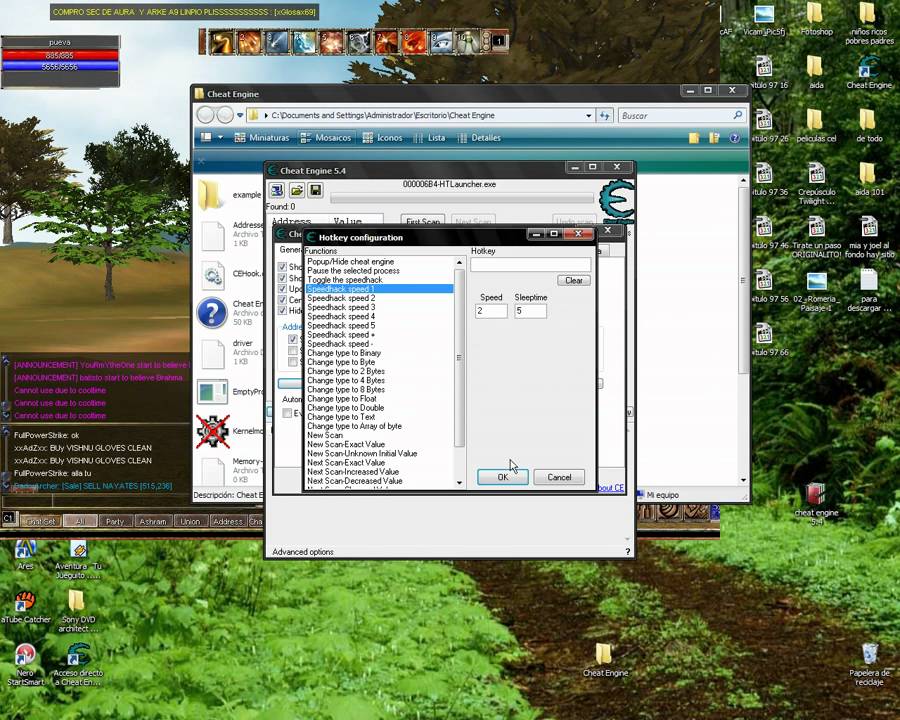This screenshot has width=900, height=720.
Task: Click the Hotkey input field
Action: pos(530,264)
